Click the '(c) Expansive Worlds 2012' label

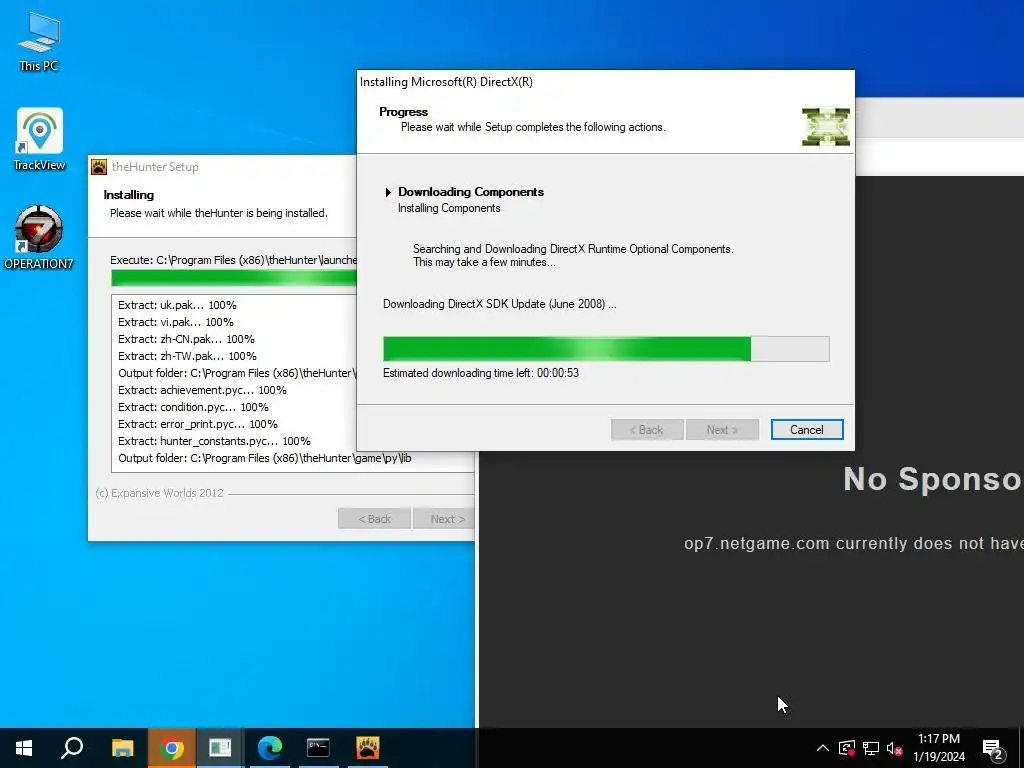(x=159, y=493)
